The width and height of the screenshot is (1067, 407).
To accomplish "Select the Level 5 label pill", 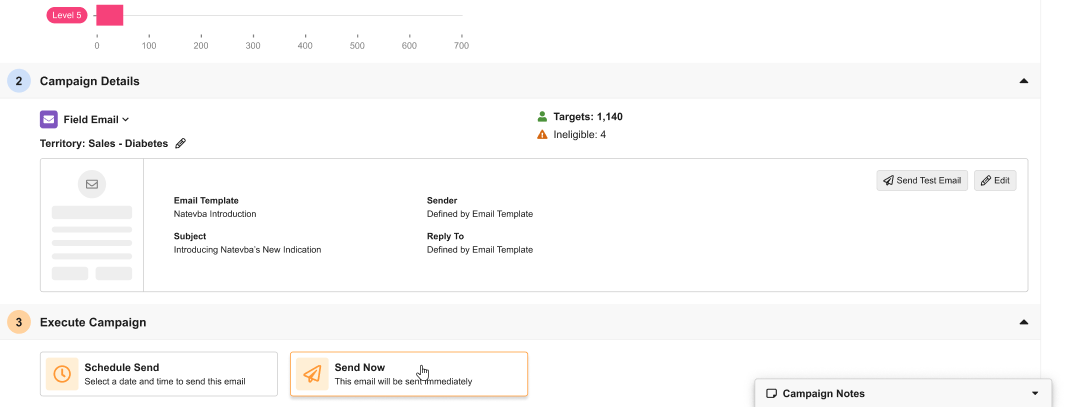I will (x=67, y=15).
